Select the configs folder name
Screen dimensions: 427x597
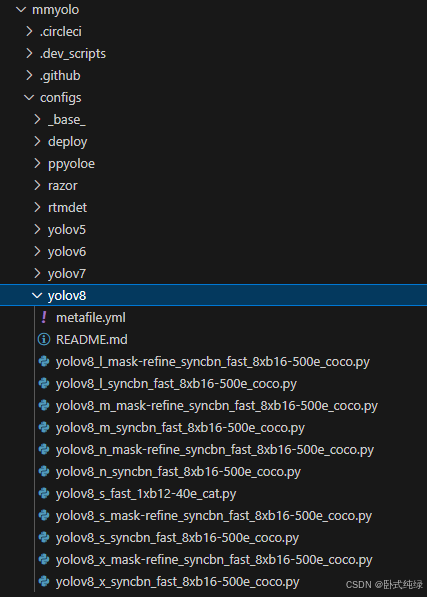(61, 98)
